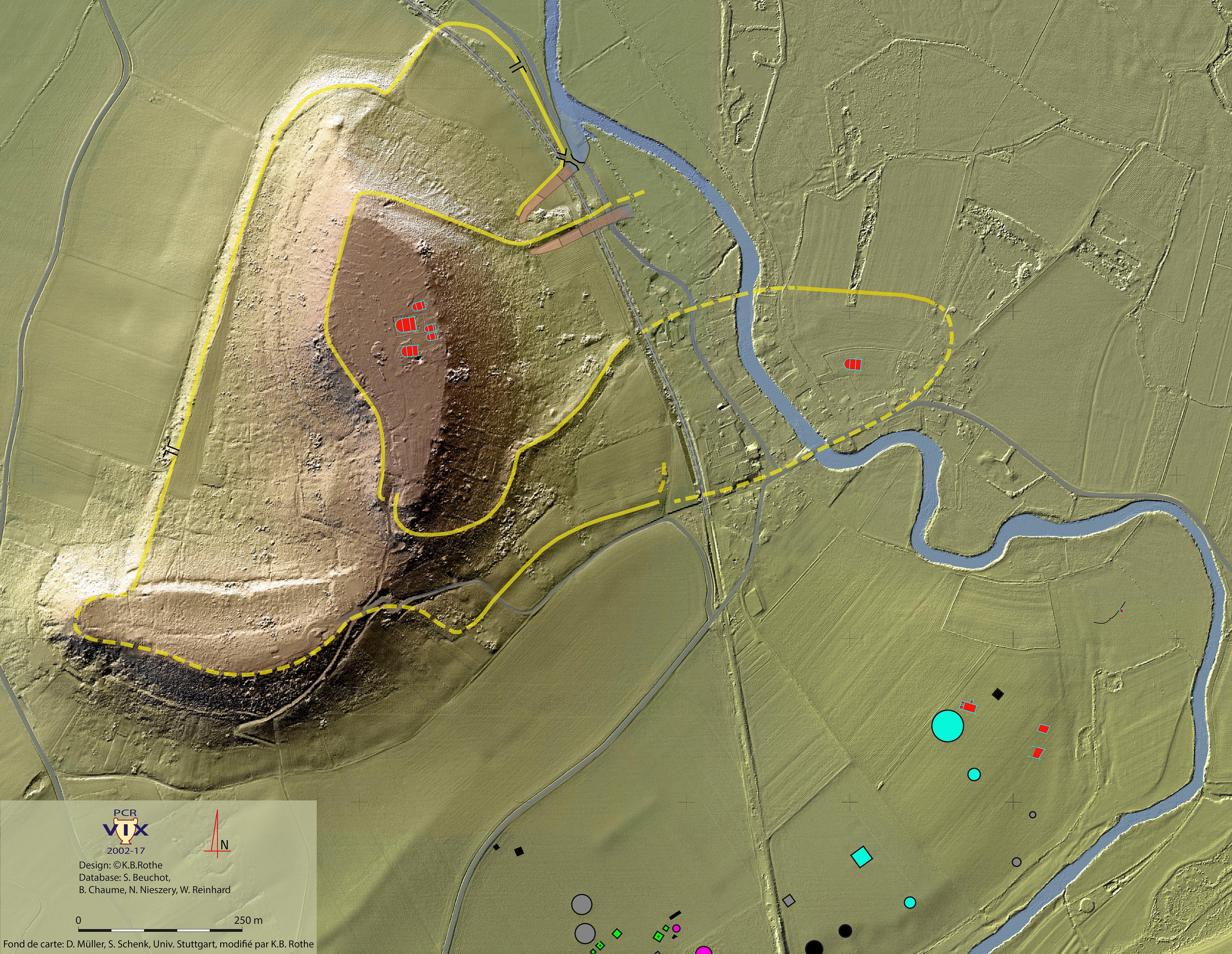The height and width of the screenshot is (954, 1232).
Task: Click the "2002-17" date text
Action: coord(126,850)
